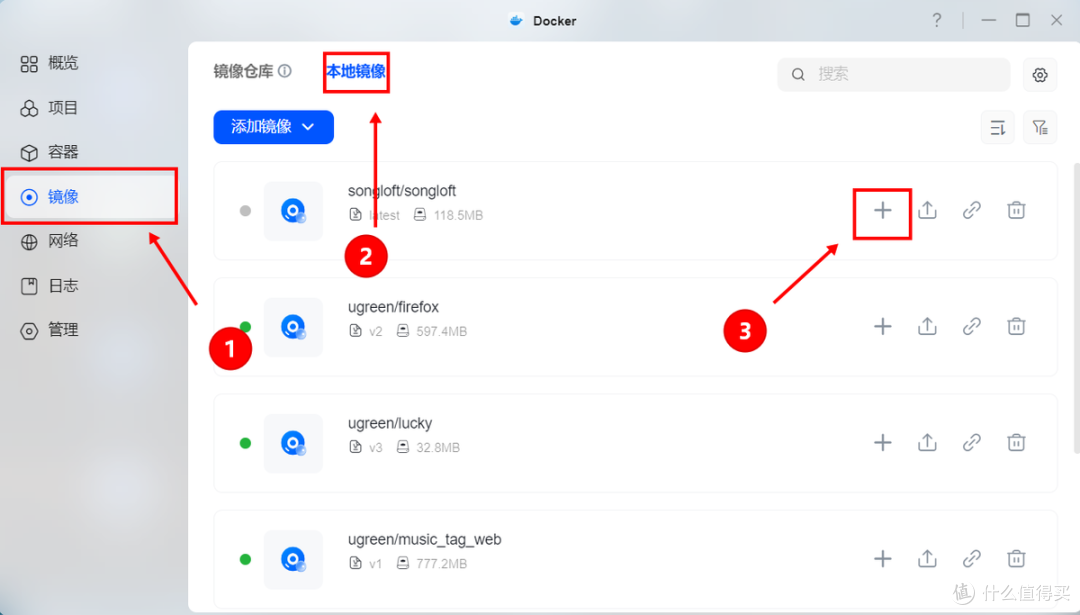Open the 概览 overview section

click(x=50, y=63)
